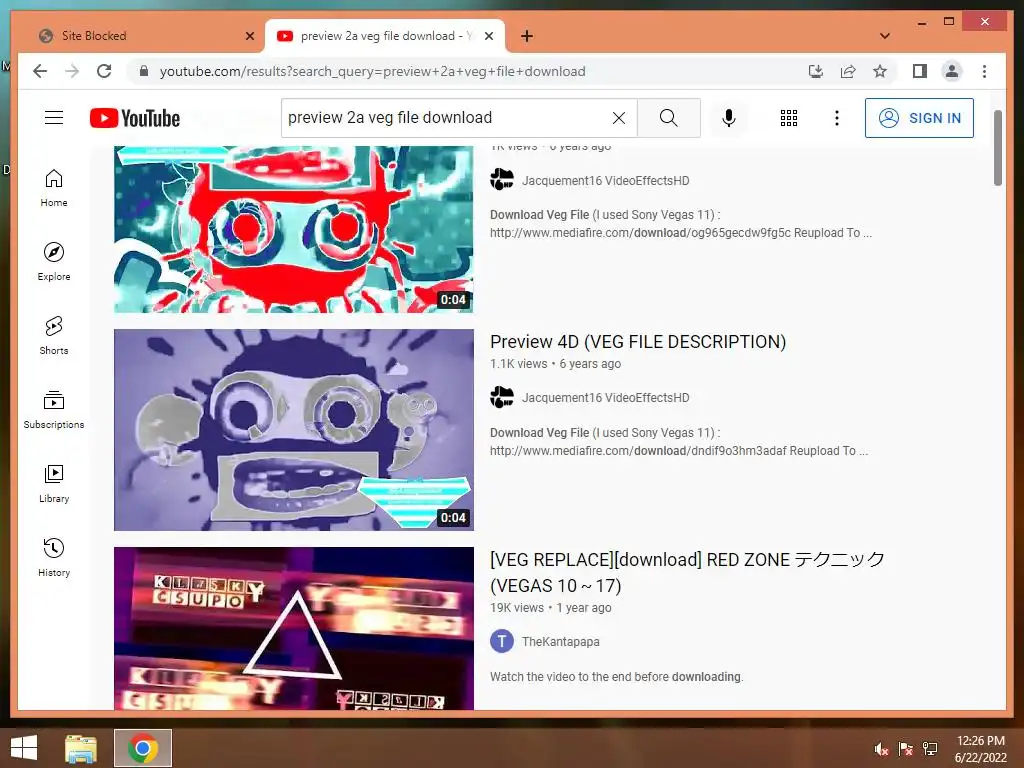Open the red Klasky Csupo video thumbnail
Screen dimensions: 1024x768
(293, 229)
